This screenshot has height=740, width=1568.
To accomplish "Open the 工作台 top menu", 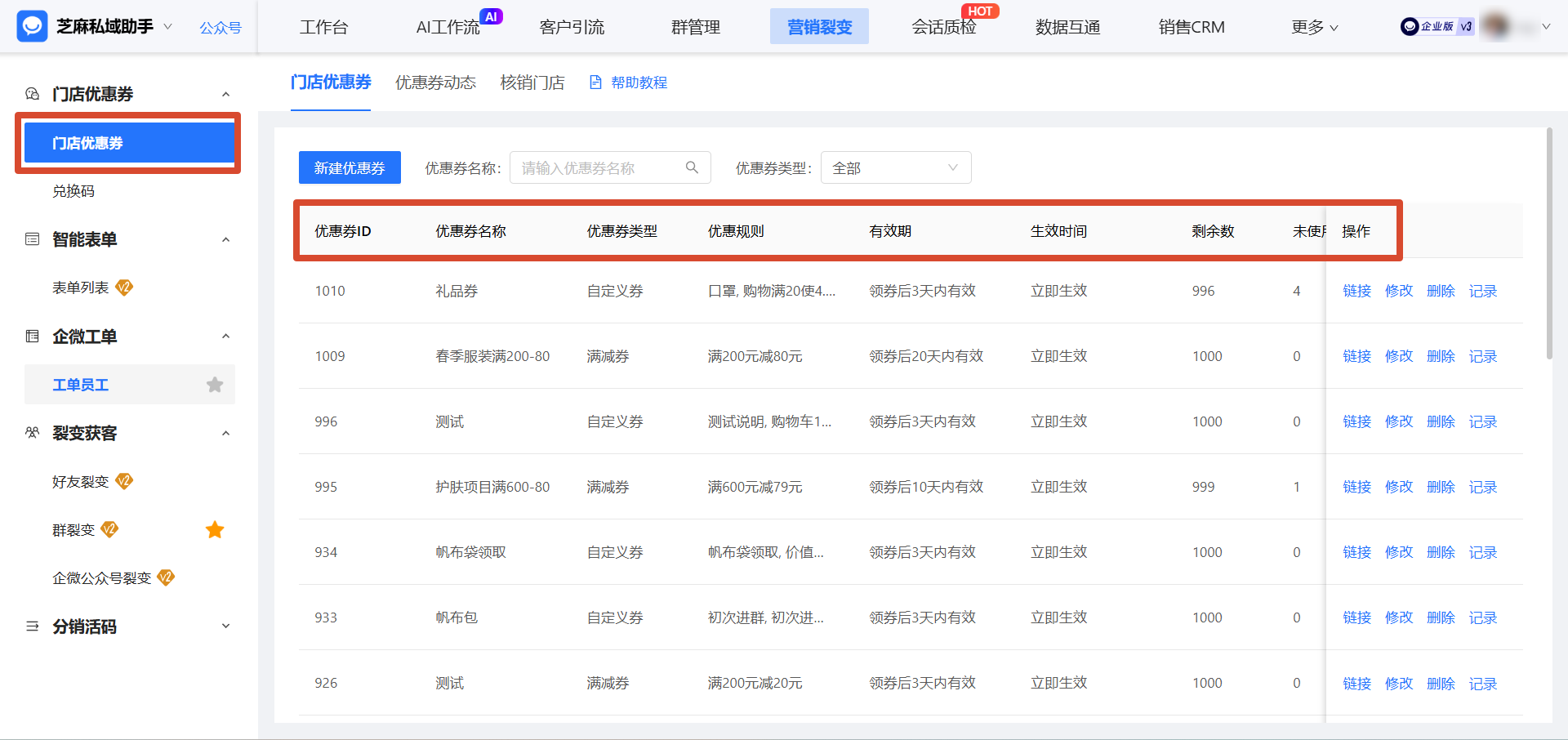I will coord(324,27).
